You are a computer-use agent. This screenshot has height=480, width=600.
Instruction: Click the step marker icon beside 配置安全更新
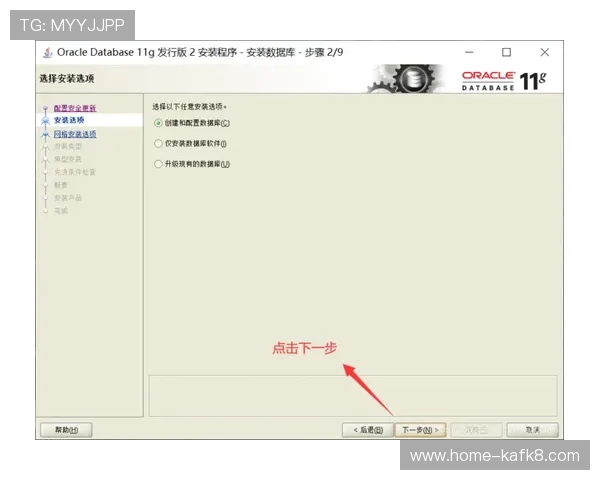pyautogui.click(x=46, y=109)
